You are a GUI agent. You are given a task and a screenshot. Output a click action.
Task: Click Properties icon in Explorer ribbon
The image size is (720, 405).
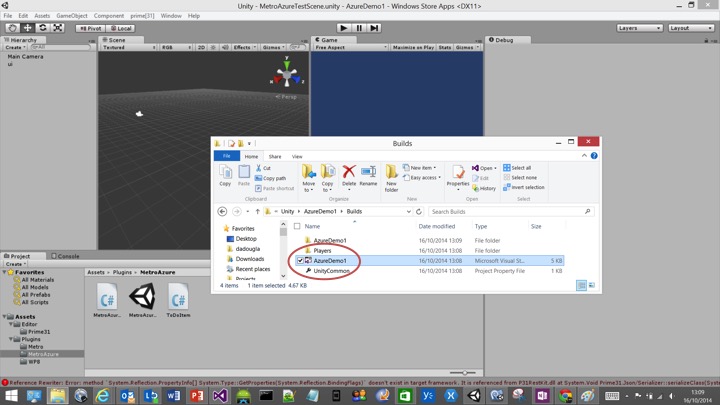458,177
